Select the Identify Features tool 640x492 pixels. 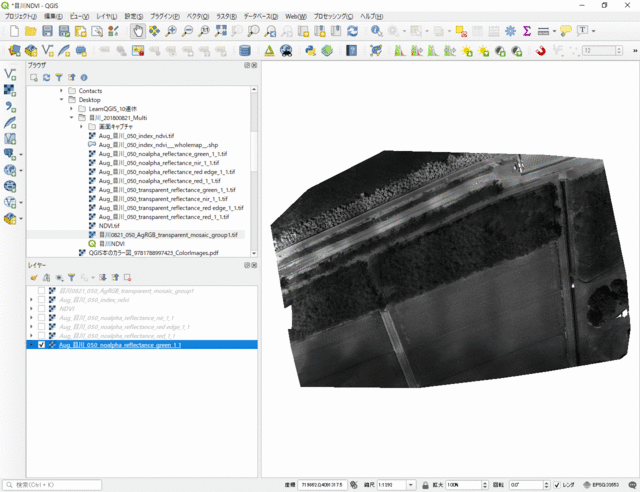point(376,31)
